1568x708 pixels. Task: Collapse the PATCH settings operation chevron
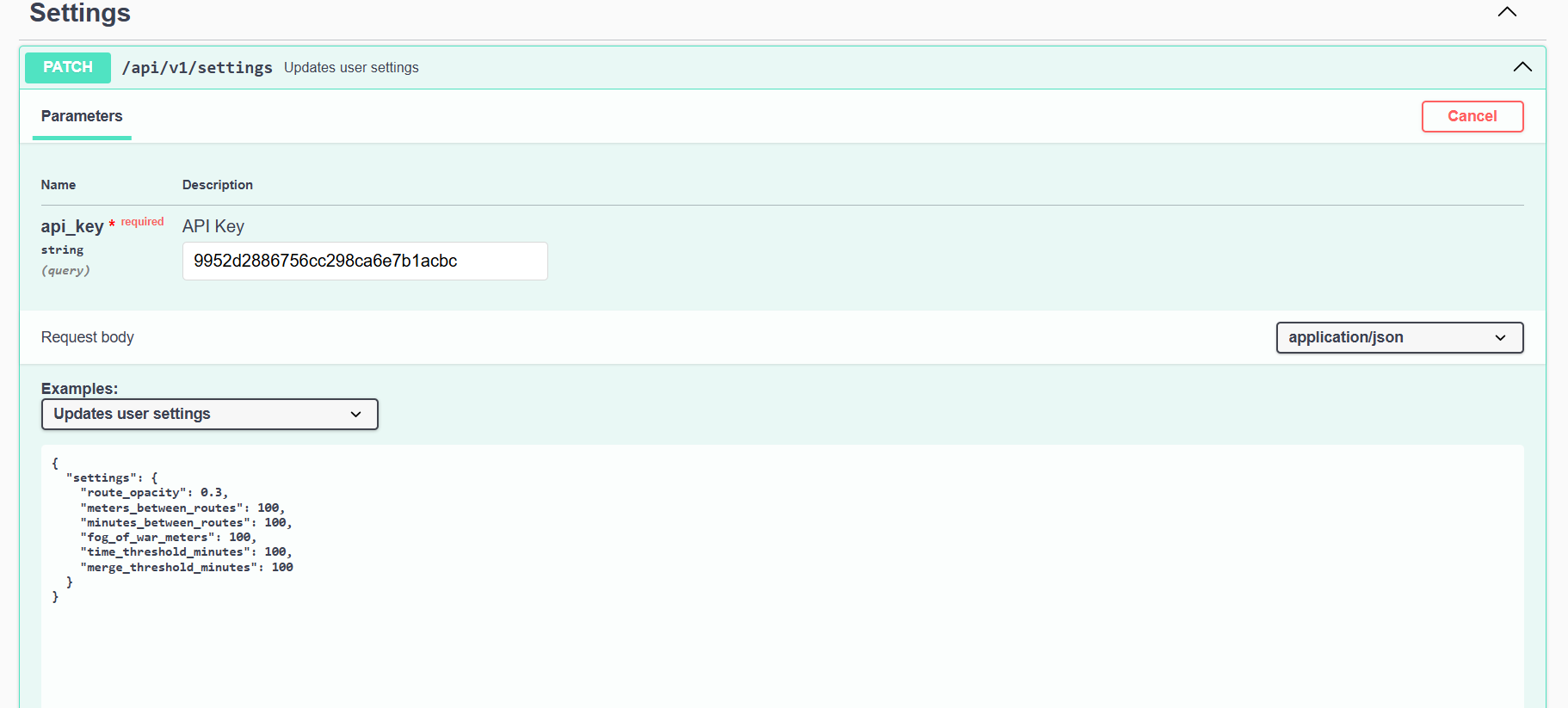click(1522, 67)
